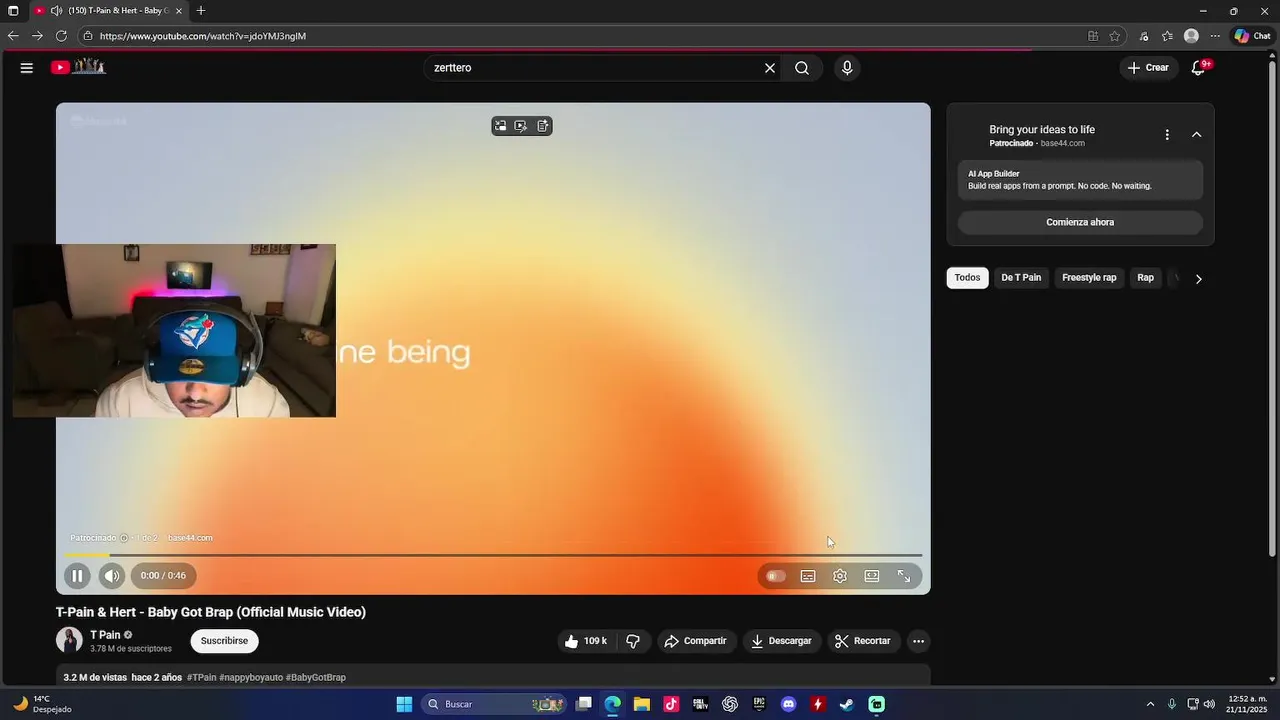Click Comienza ahora ad button
Screen dimensions: 1280x720
(x=1080, y=222)
